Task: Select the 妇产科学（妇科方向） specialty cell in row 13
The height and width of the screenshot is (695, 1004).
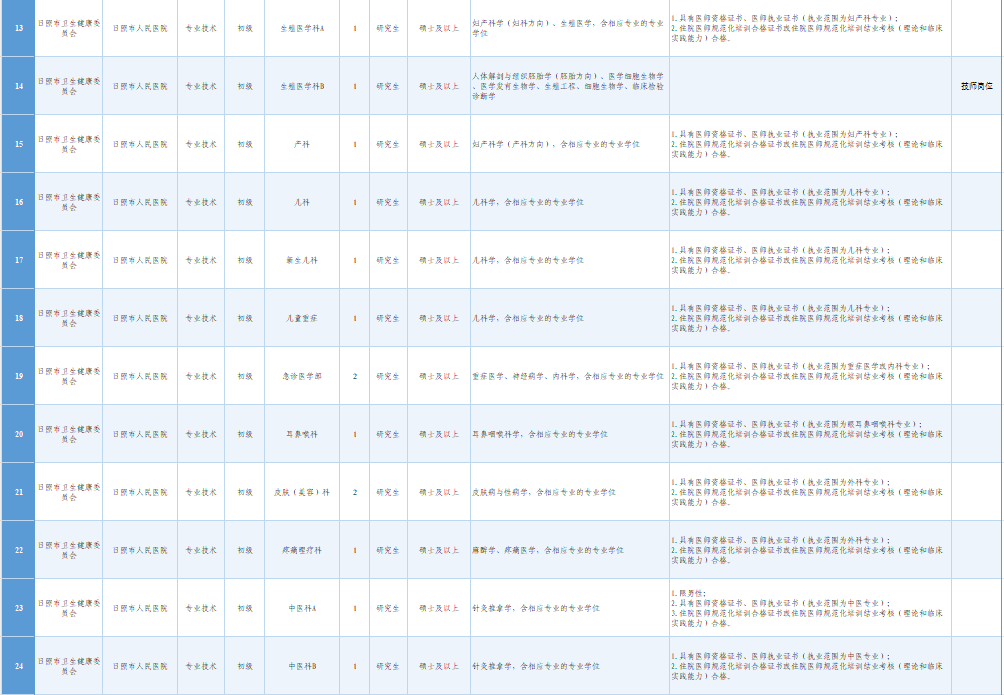Action: pyautogui.click(x=570, y=28)
